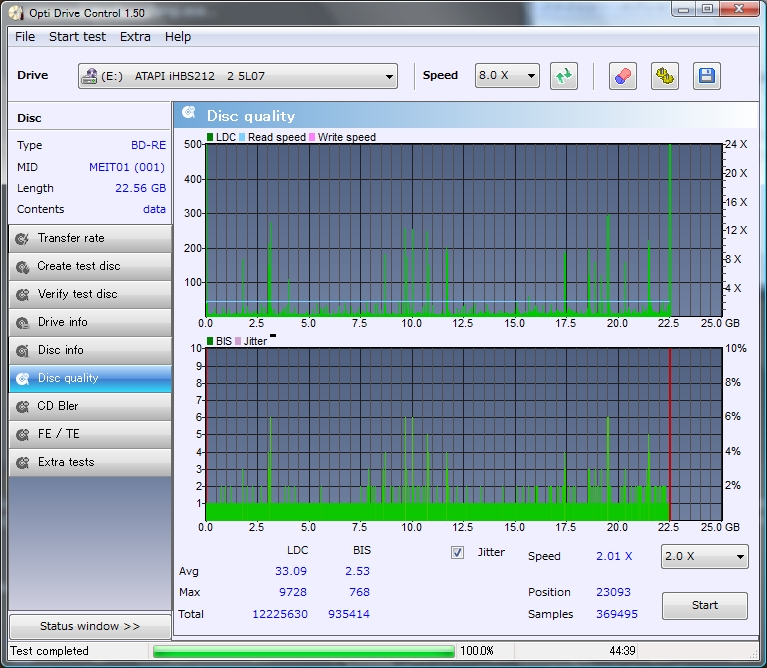Open the 8.0 X read speed dropdown
767x668 pixels.
507,76
